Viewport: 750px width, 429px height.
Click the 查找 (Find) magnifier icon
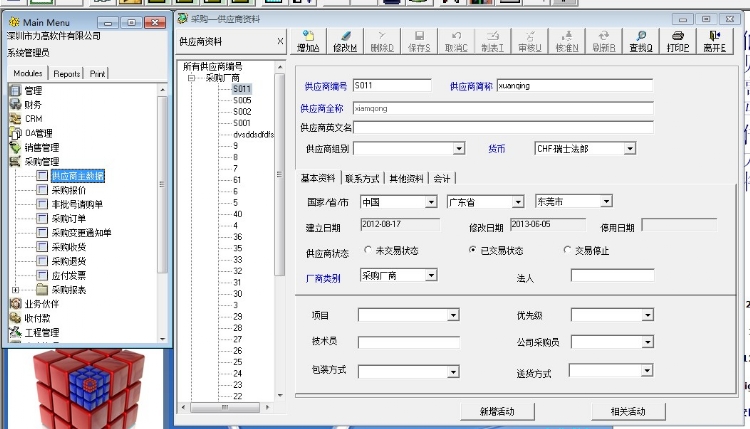pyautogui.click(x=641, y=41)
